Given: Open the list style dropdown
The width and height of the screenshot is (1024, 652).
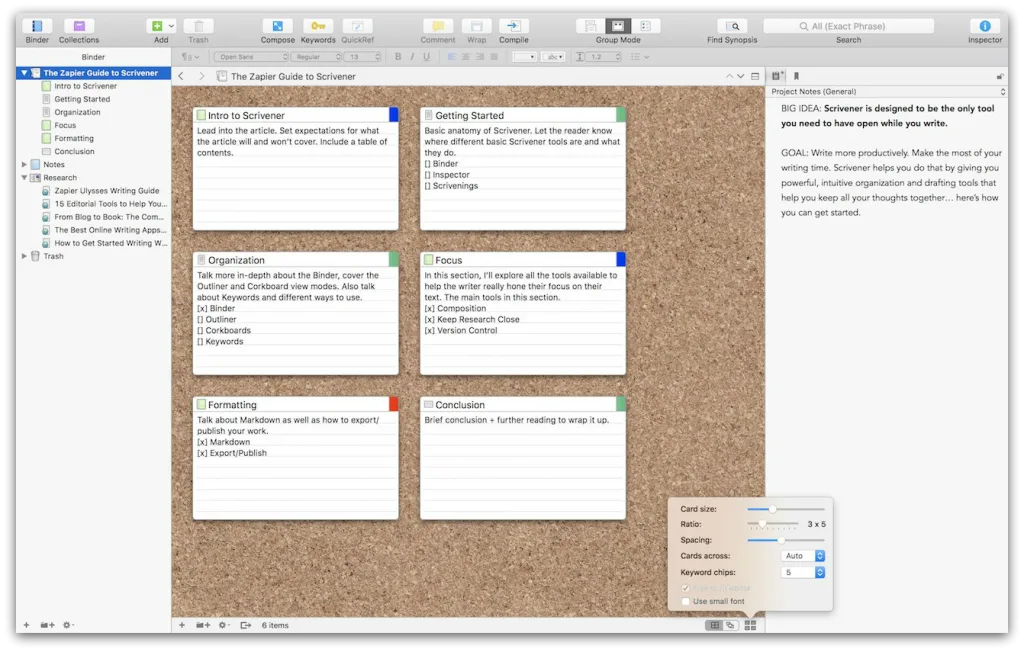Looking at the screenshot, I should 639,57.
